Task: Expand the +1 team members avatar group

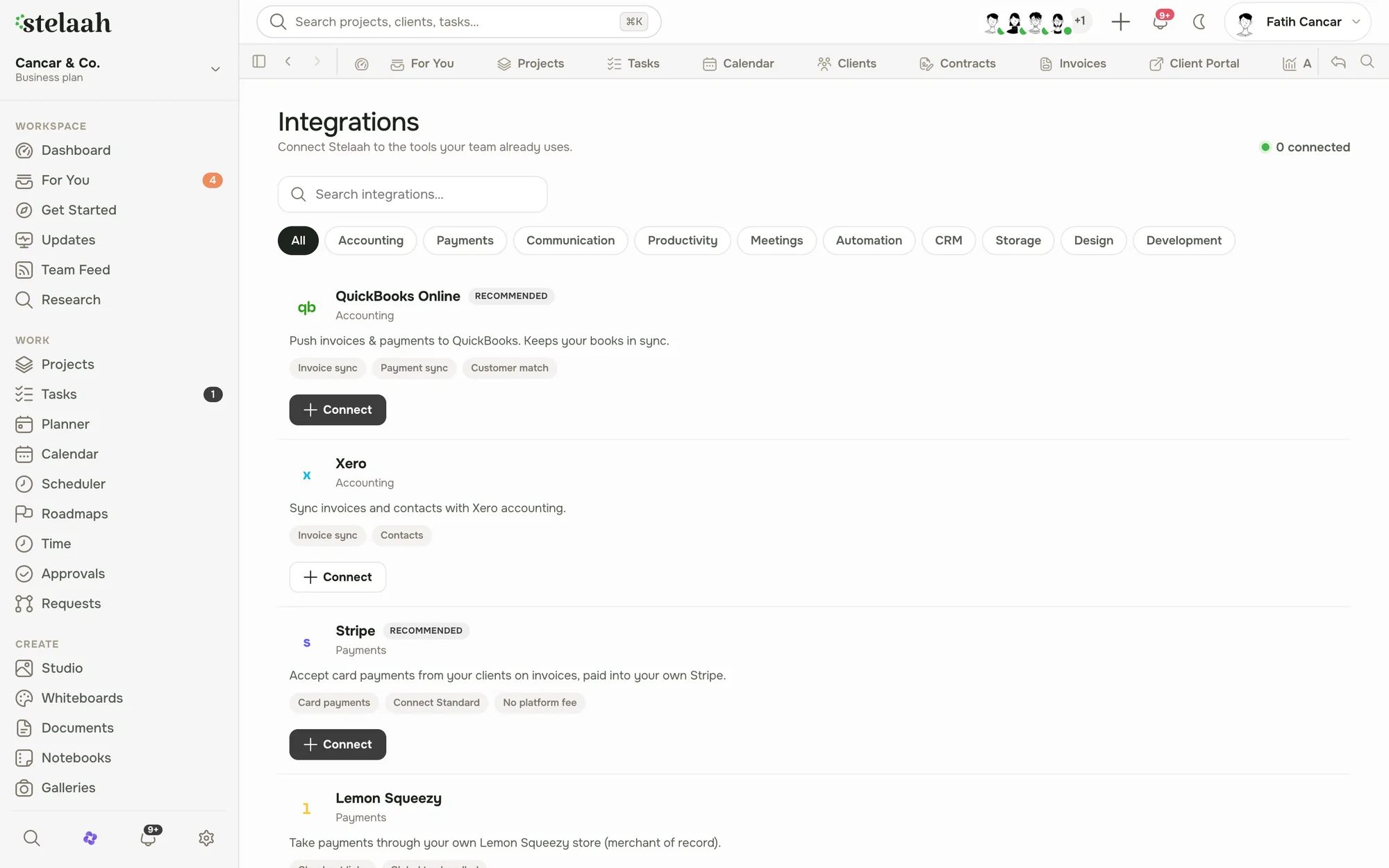Action: [1079, 21]
